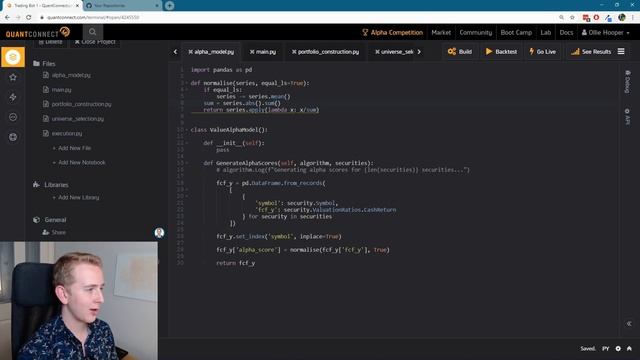Open universe_selection.py in the file tree
The width and height of the screenshot is (640, 360).
point(78,119)
